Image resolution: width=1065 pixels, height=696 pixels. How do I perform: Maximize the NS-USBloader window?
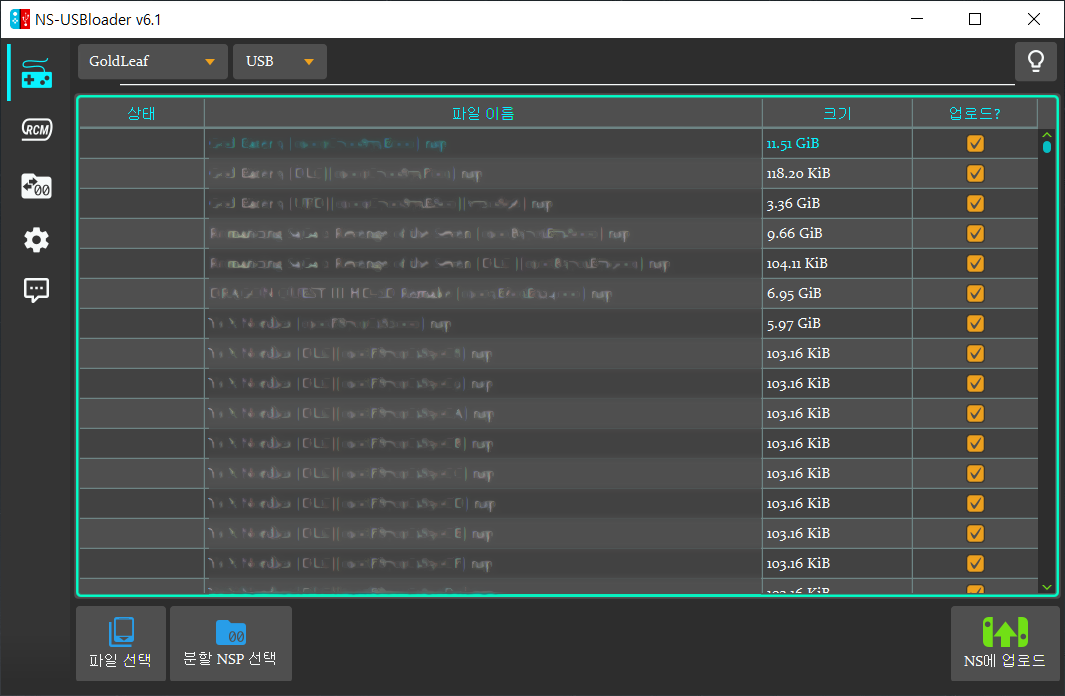pos(975,19)
